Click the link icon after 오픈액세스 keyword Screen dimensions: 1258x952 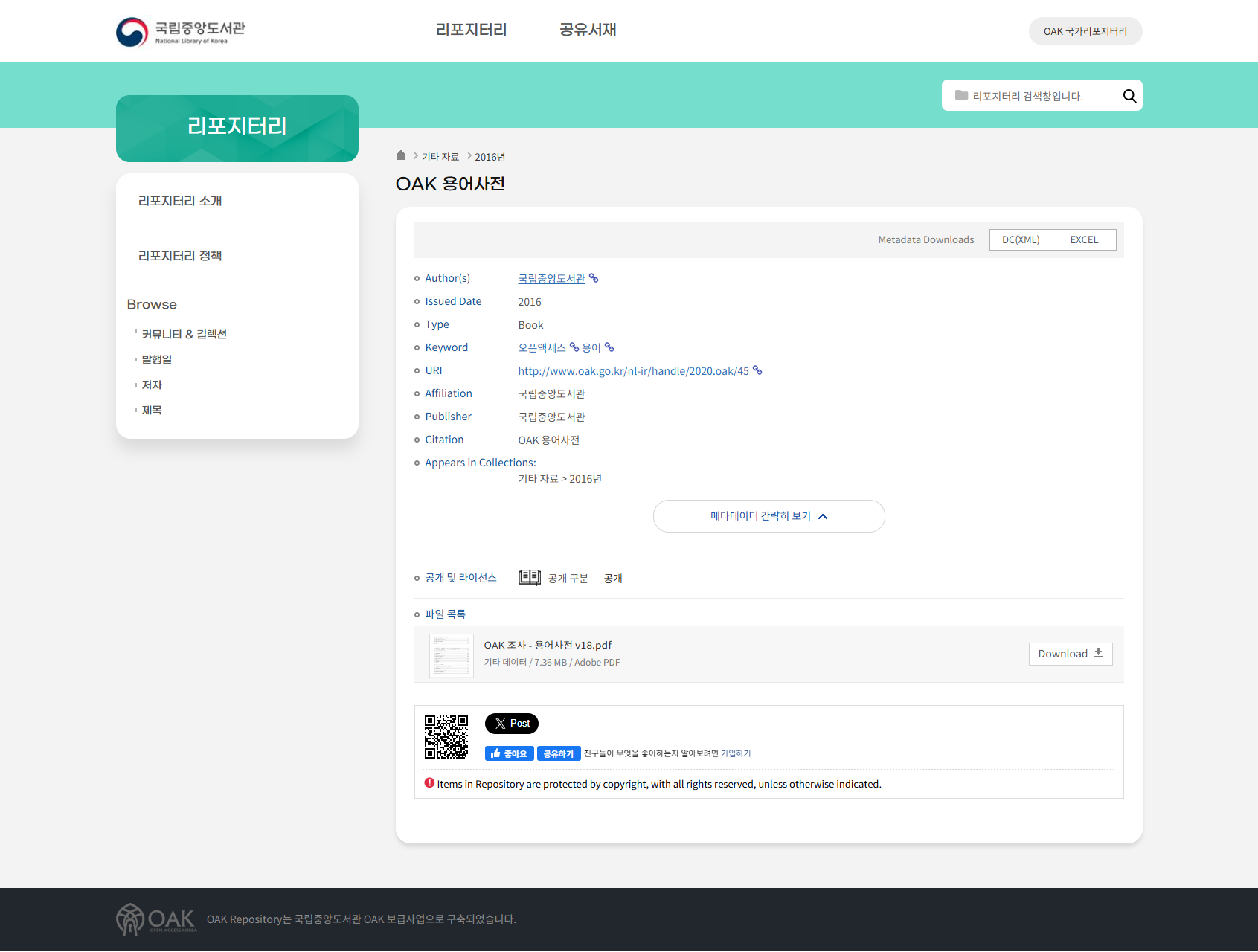click(574, 347)
